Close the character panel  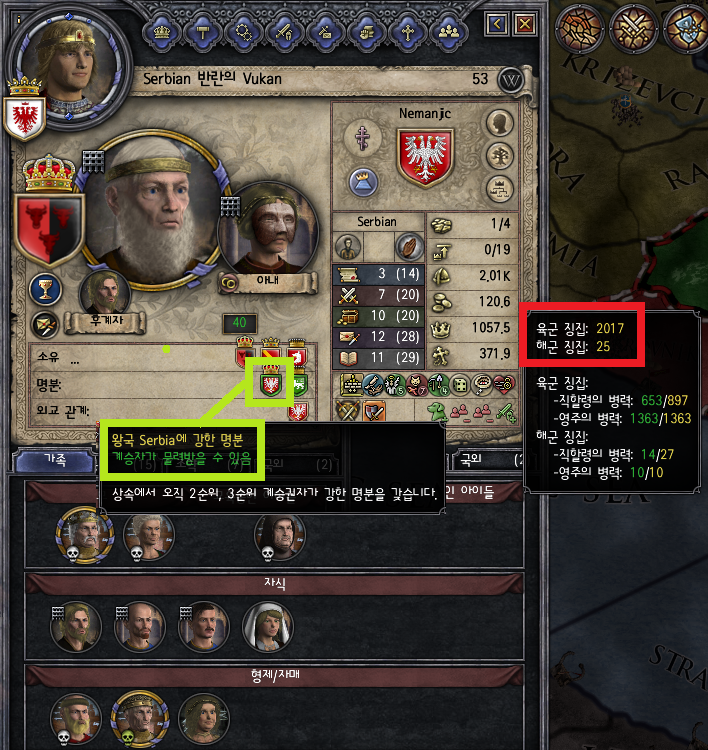pos(525,23)
